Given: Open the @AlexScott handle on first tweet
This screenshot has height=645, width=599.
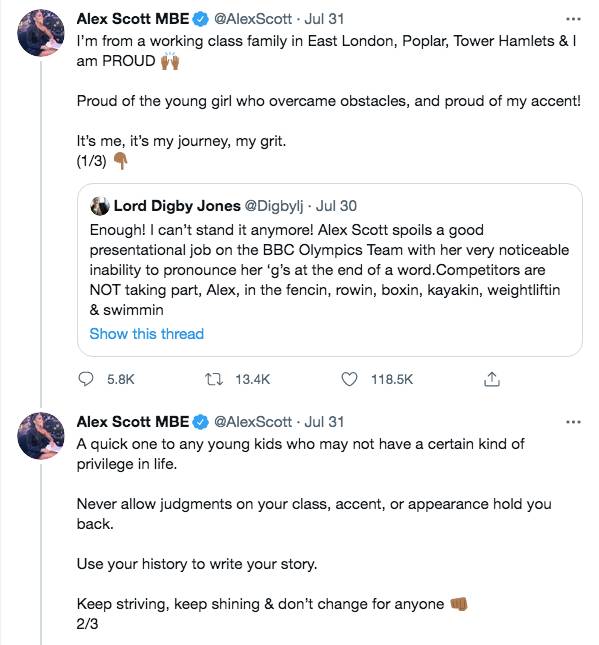Looking at the screenshot, I should pyautogui.click(x=253, y=19).
